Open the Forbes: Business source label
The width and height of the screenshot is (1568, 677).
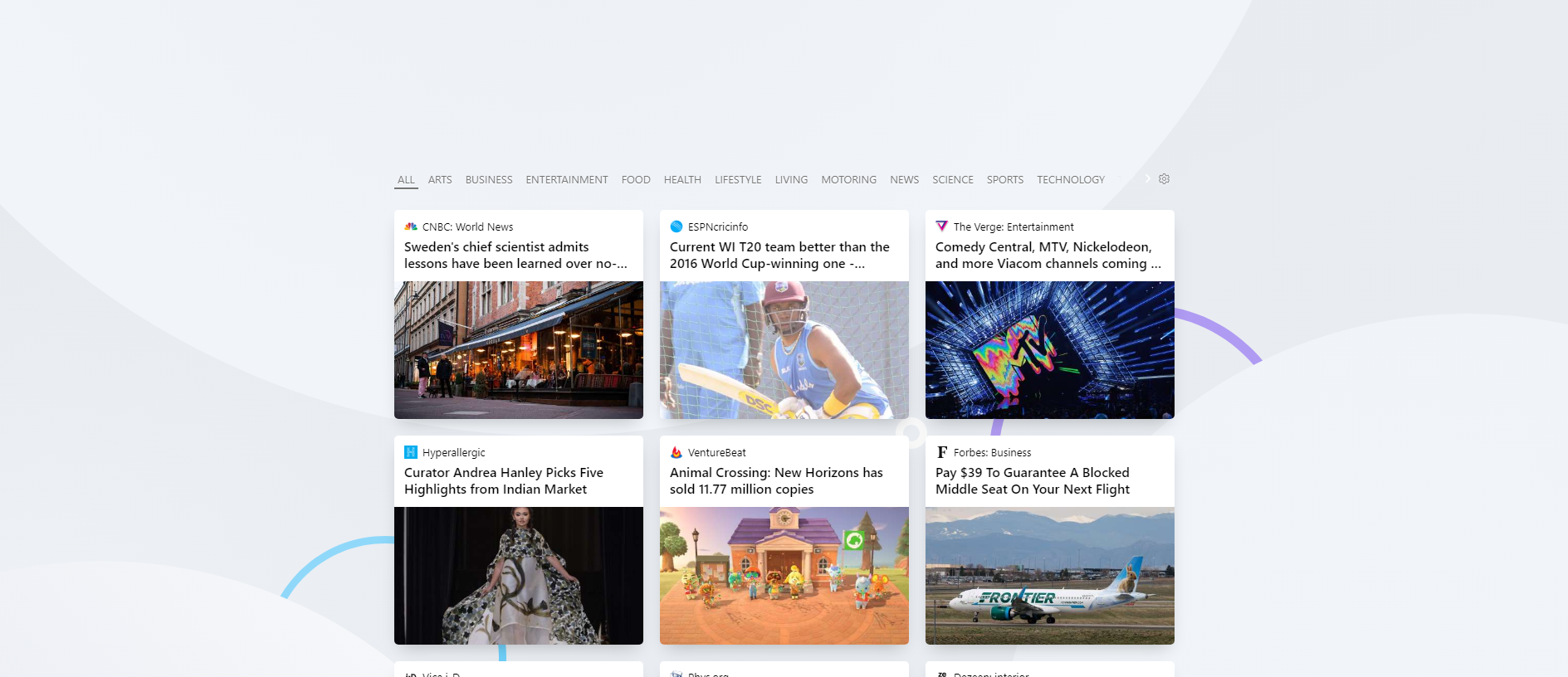click(993, 453)
